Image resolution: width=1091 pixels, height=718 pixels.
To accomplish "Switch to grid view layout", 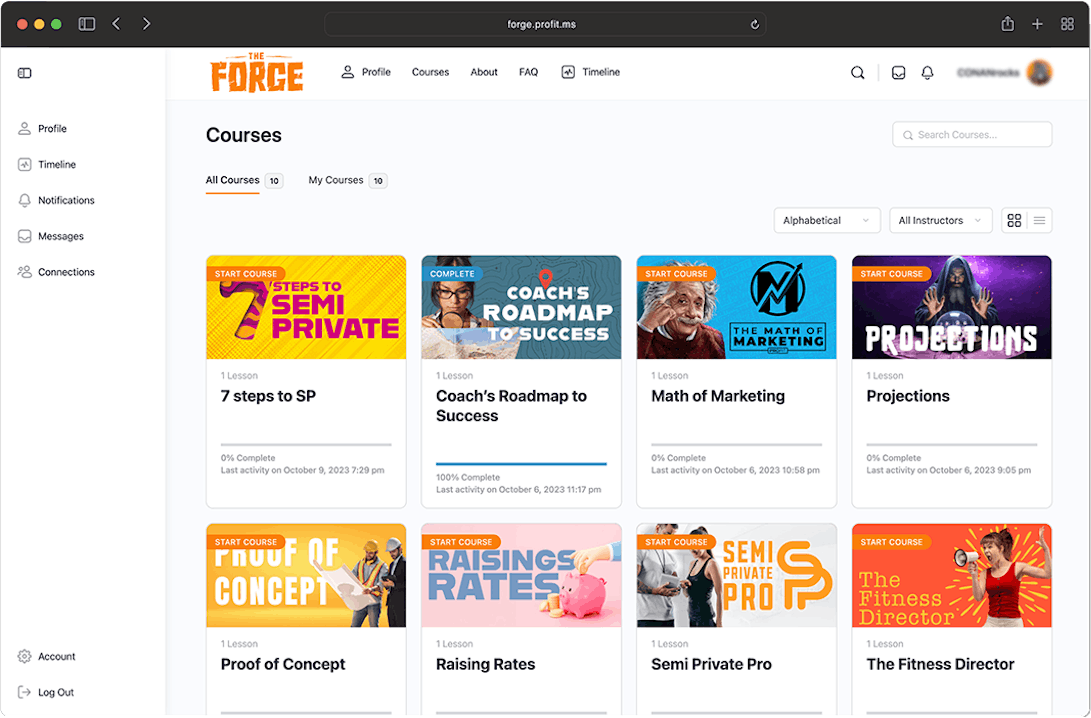I will tap(1014, 221).
